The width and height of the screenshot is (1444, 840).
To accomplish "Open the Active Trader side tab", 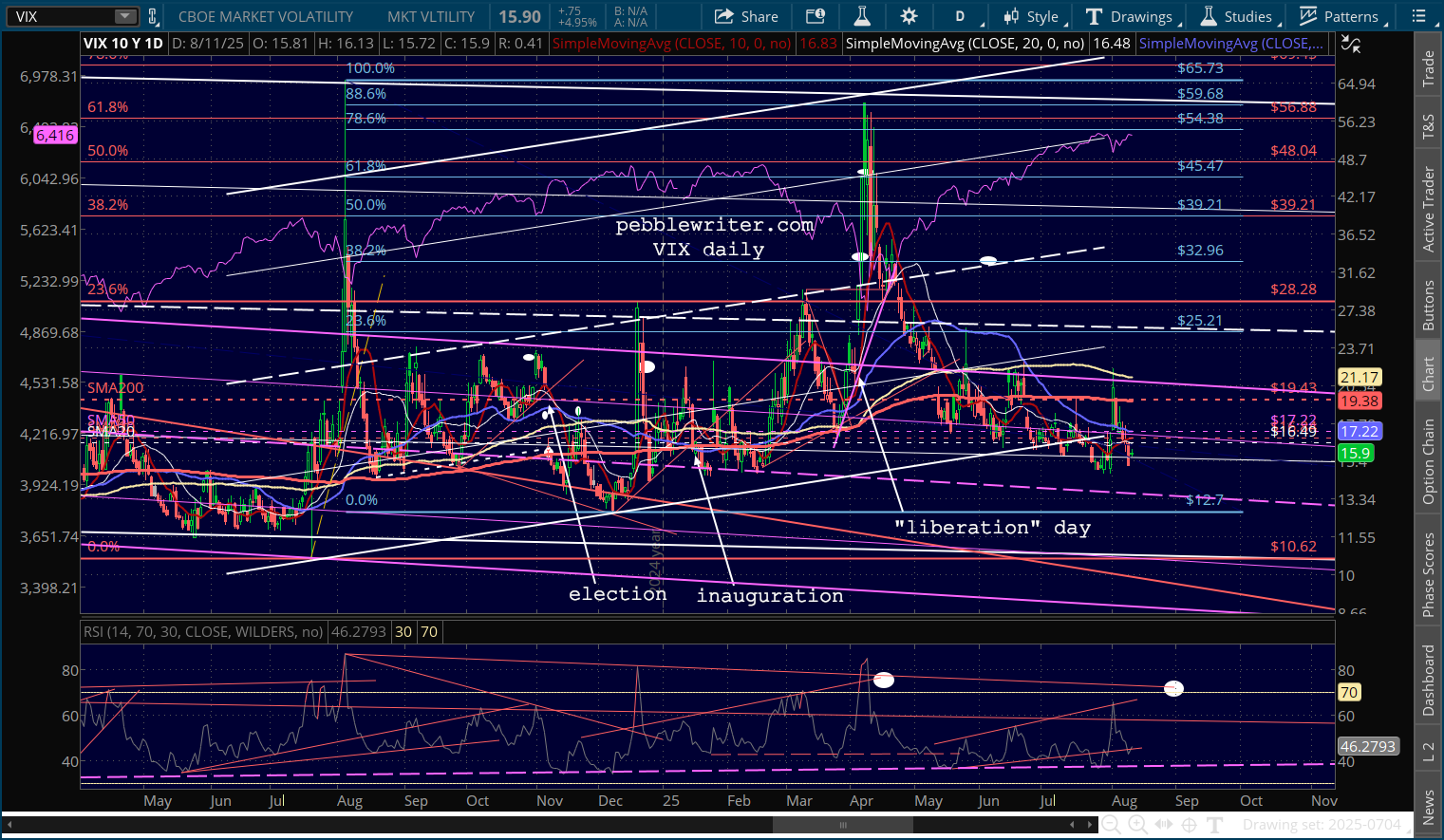I will 1428,210.
